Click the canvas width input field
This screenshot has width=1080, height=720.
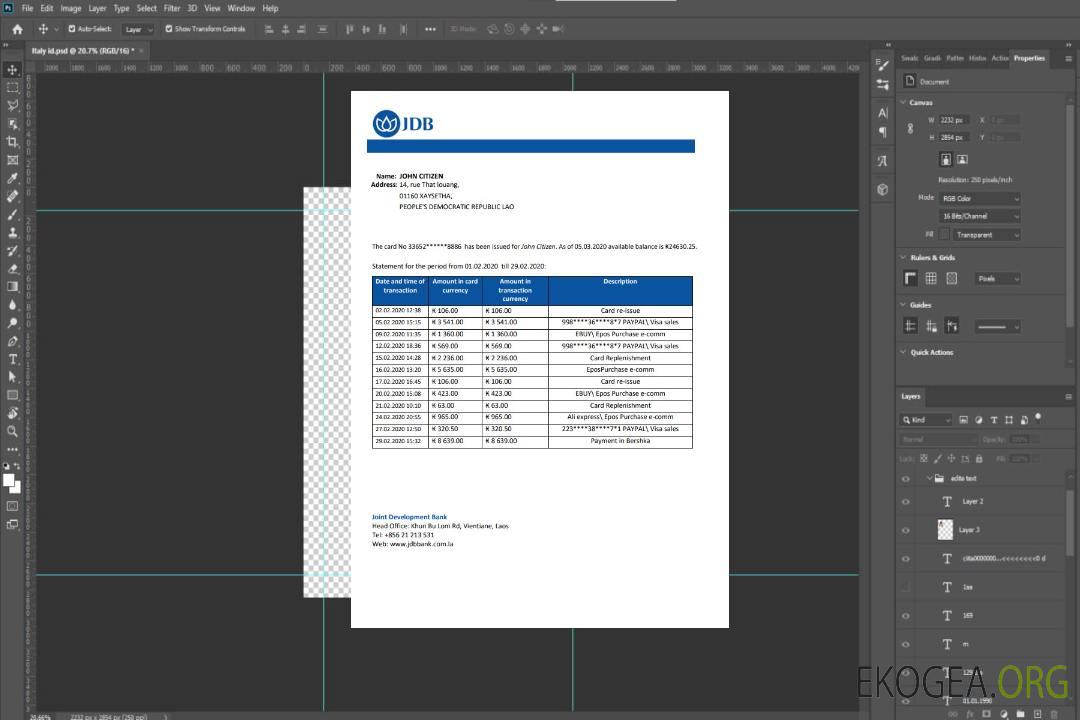pos(953,120)
